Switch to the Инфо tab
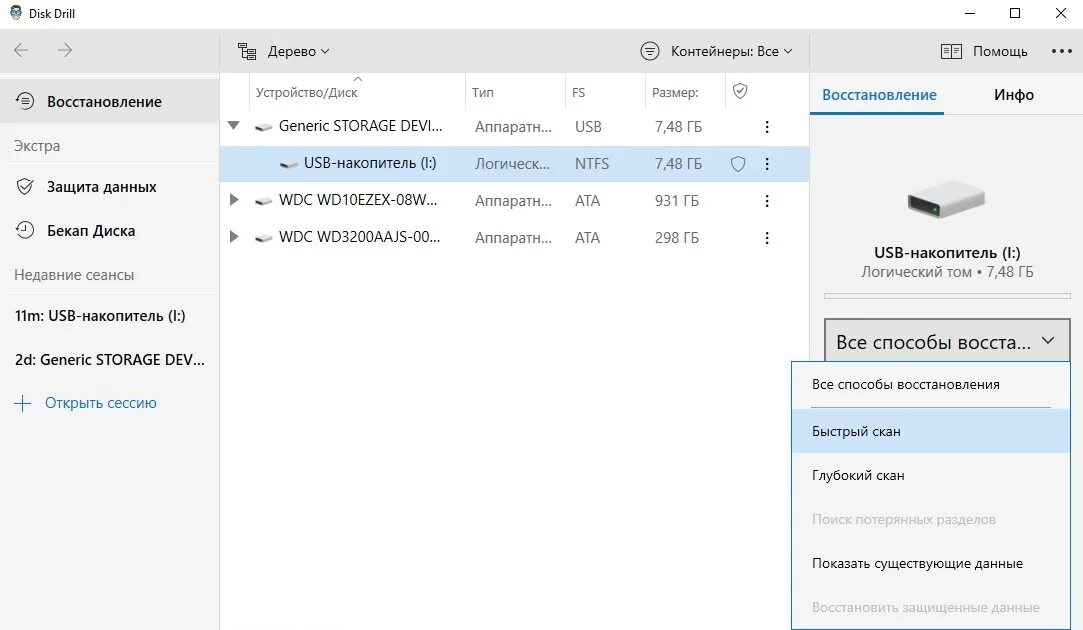This screenshot has width=1083, height=630. (x=1013, y=95)
